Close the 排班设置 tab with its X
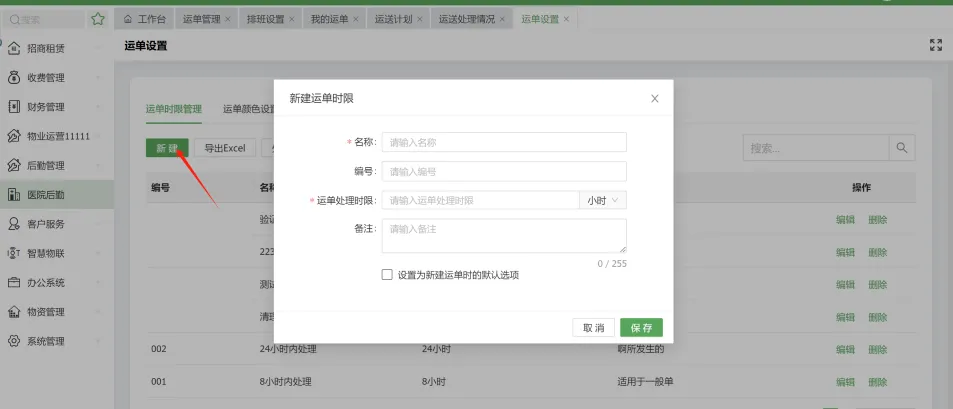Viewport: 953px width, 409px height. pos(292,19)
